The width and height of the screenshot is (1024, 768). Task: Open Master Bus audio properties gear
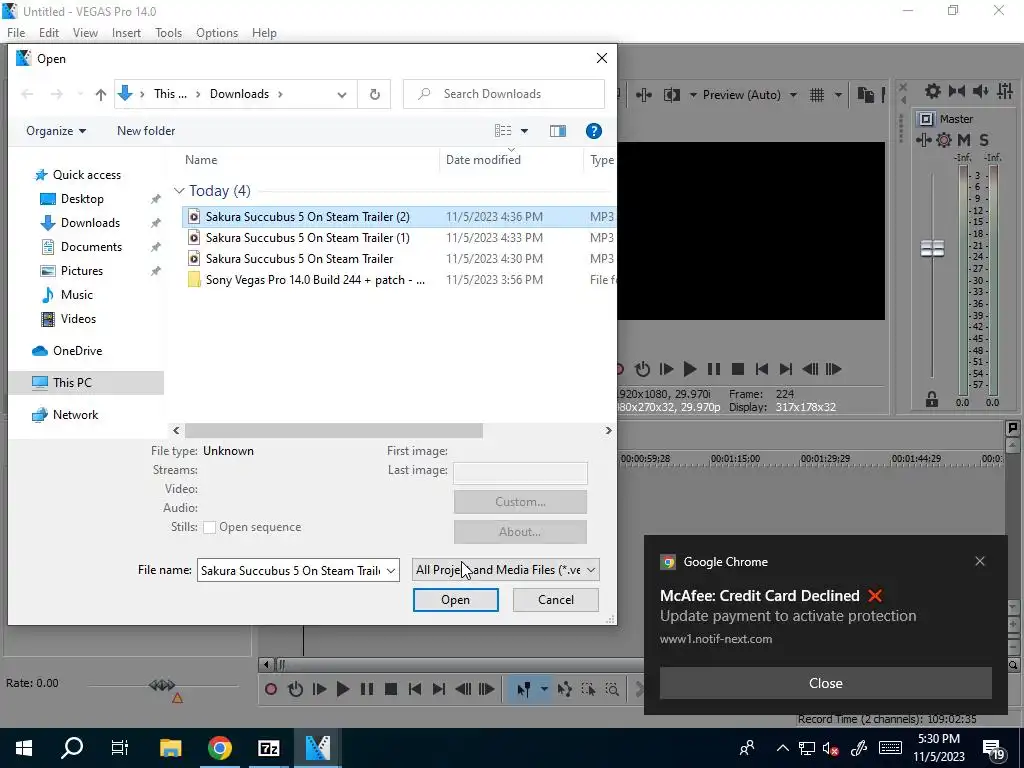(933, 91)
